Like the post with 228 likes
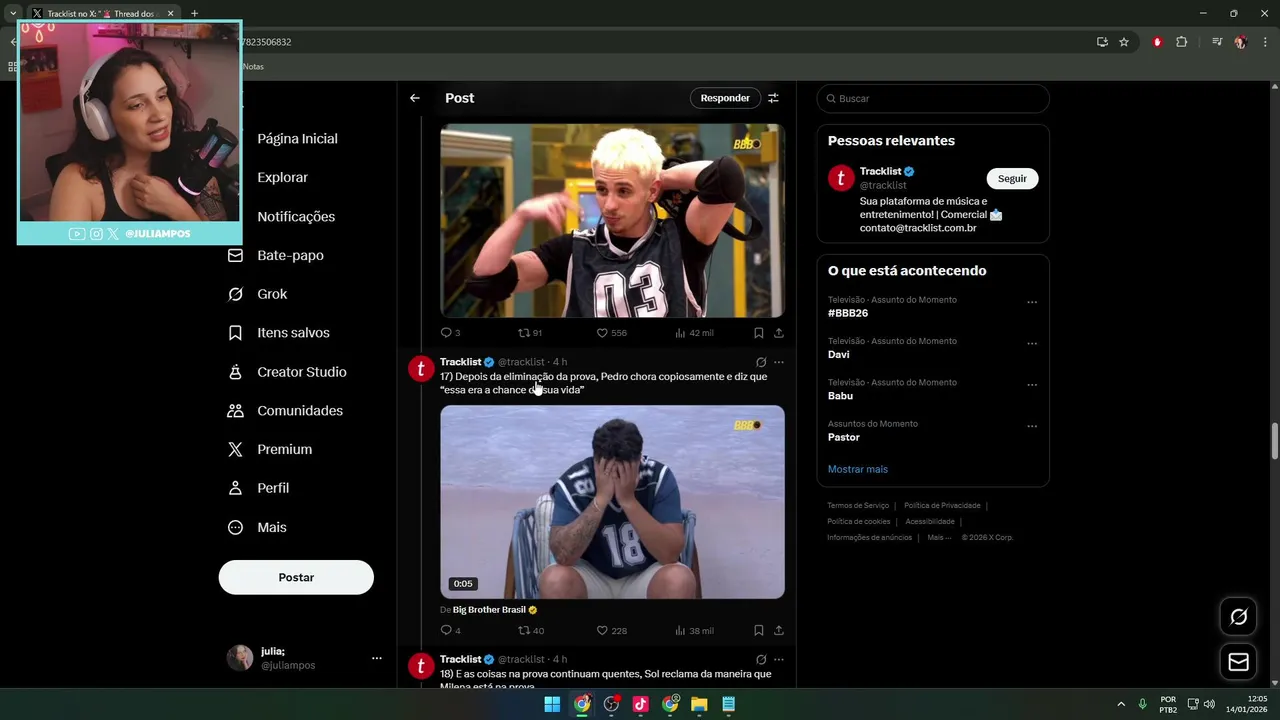Viewport: 1280px width, 720px height. click(611, 631)
